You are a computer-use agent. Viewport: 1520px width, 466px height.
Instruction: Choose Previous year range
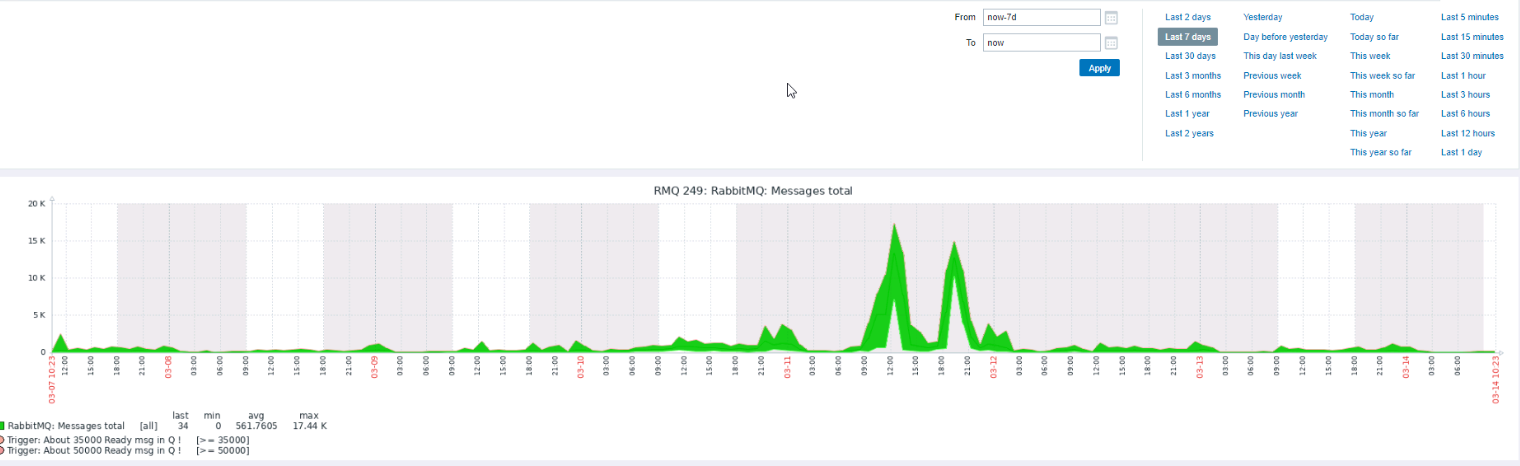click(1270, 114)
